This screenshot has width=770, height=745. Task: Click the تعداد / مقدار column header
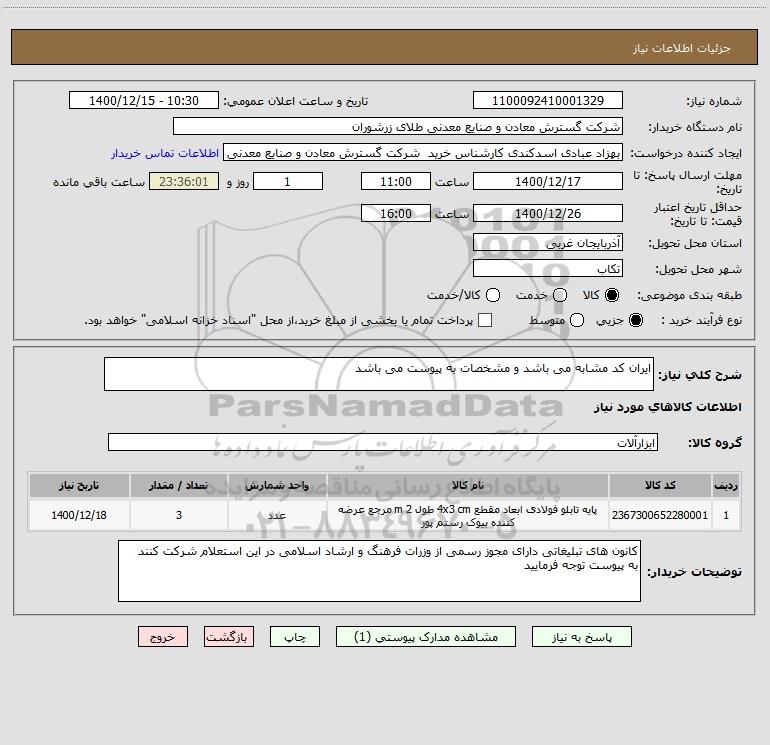click(179, 485)
